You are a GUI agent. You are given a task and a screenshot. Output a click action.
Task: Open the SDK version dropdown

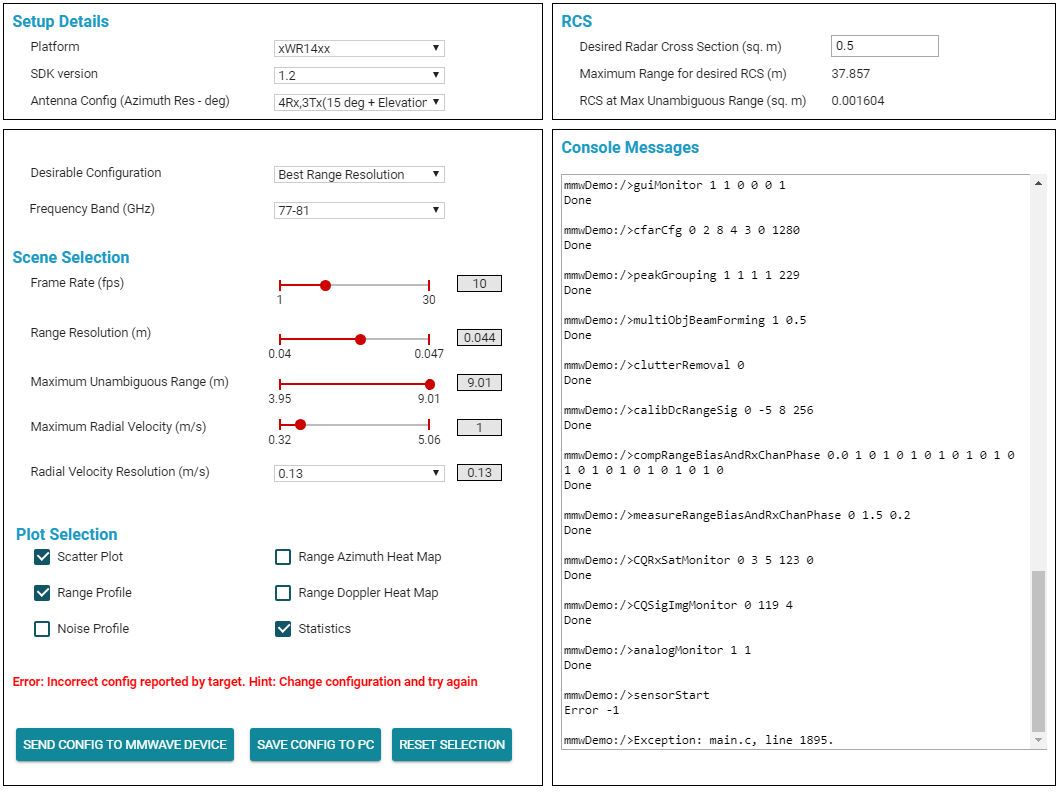[x=359, y=75]
